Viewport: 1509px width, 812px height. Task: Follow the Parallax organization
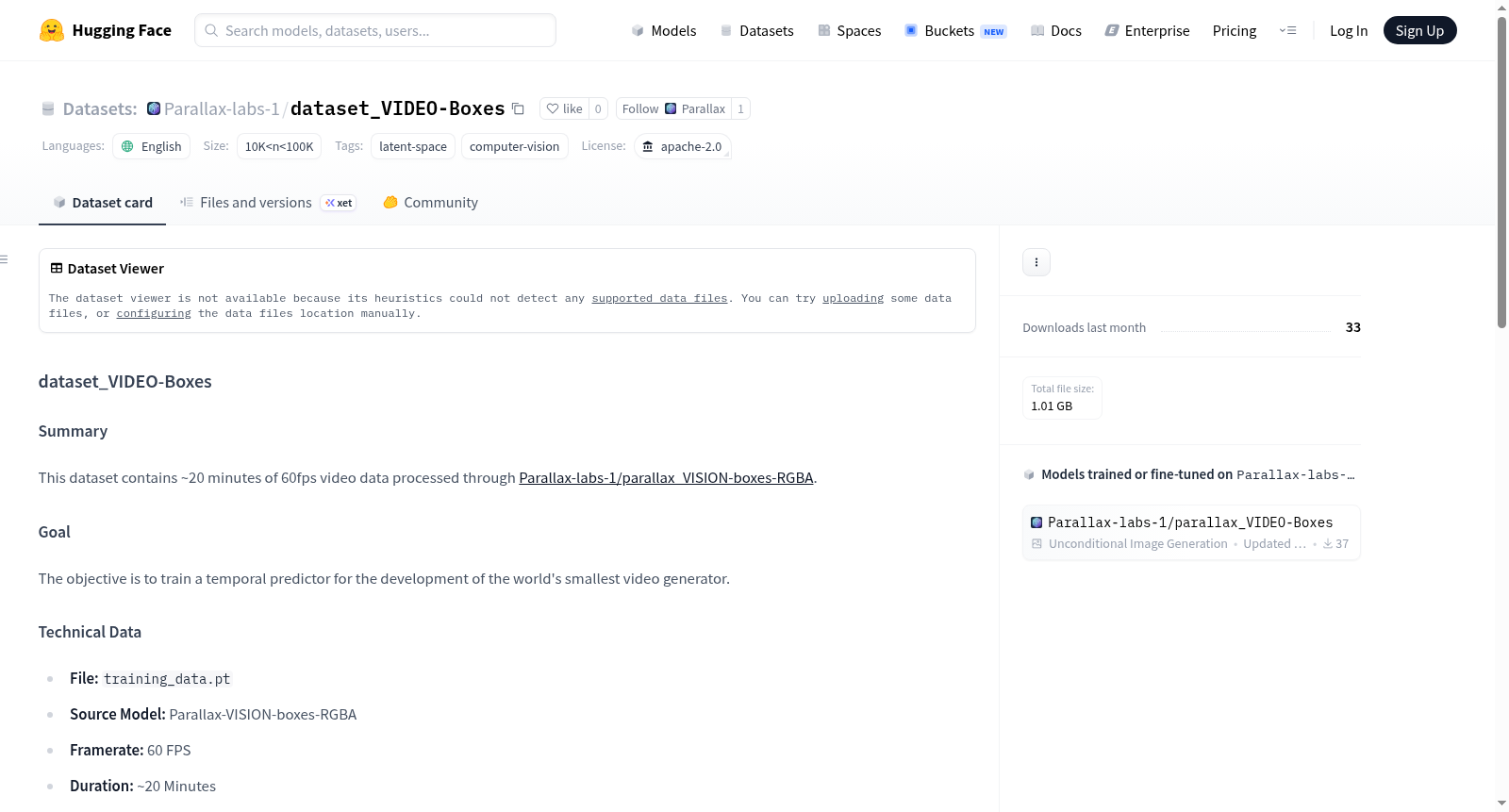[x=673, y=108]
